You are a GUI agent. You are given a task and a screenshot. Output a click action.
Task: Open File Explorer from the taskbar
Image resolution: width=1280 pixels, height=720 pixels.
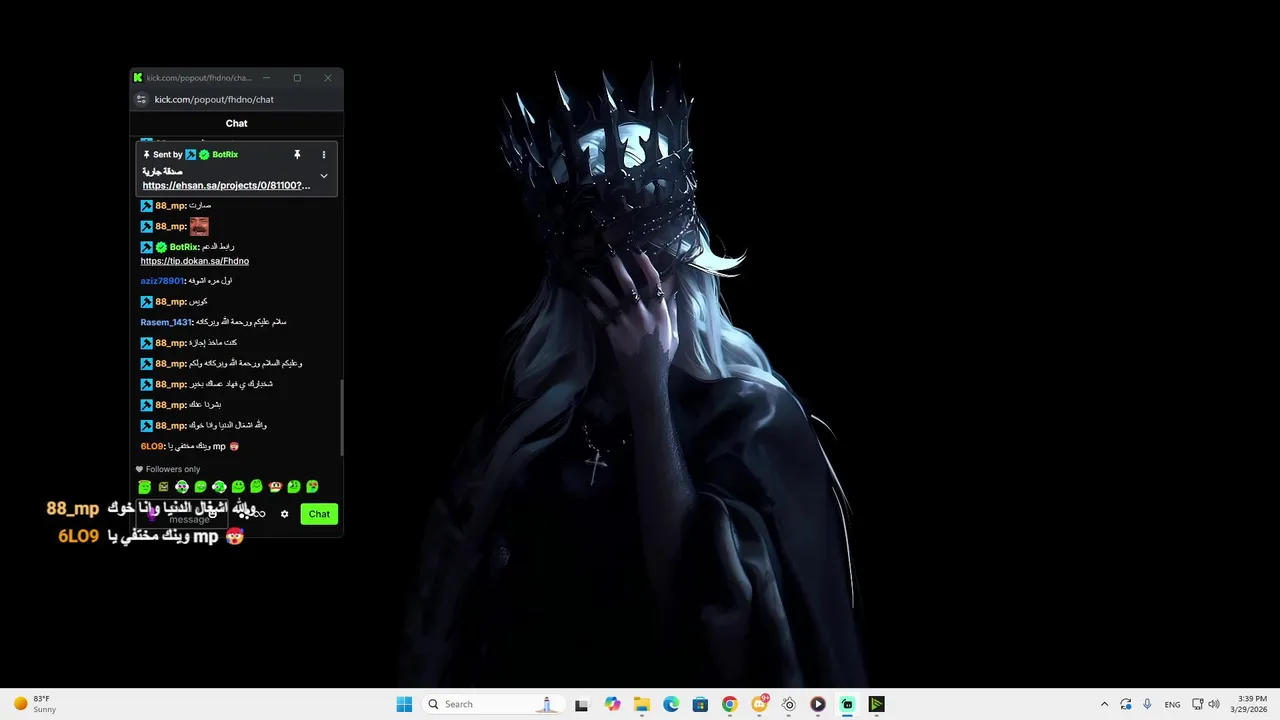641,704
